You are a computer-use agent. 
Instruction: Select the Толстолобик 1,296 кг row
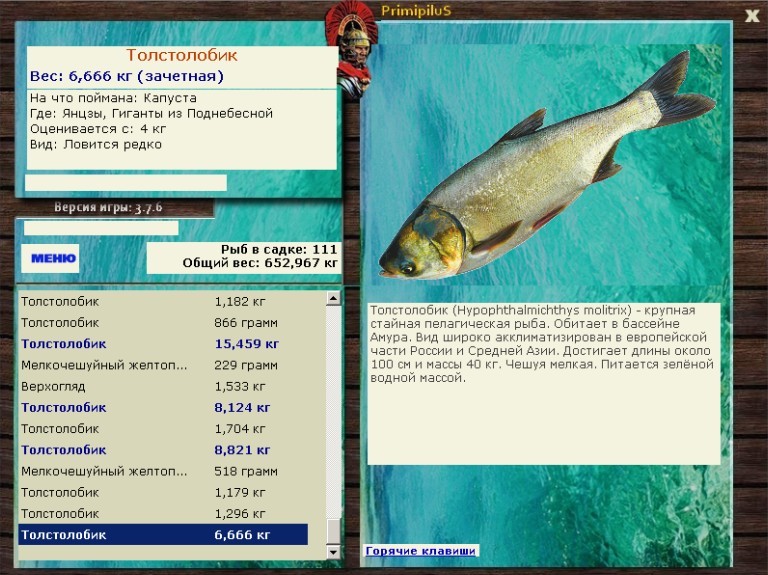[163, 514]
